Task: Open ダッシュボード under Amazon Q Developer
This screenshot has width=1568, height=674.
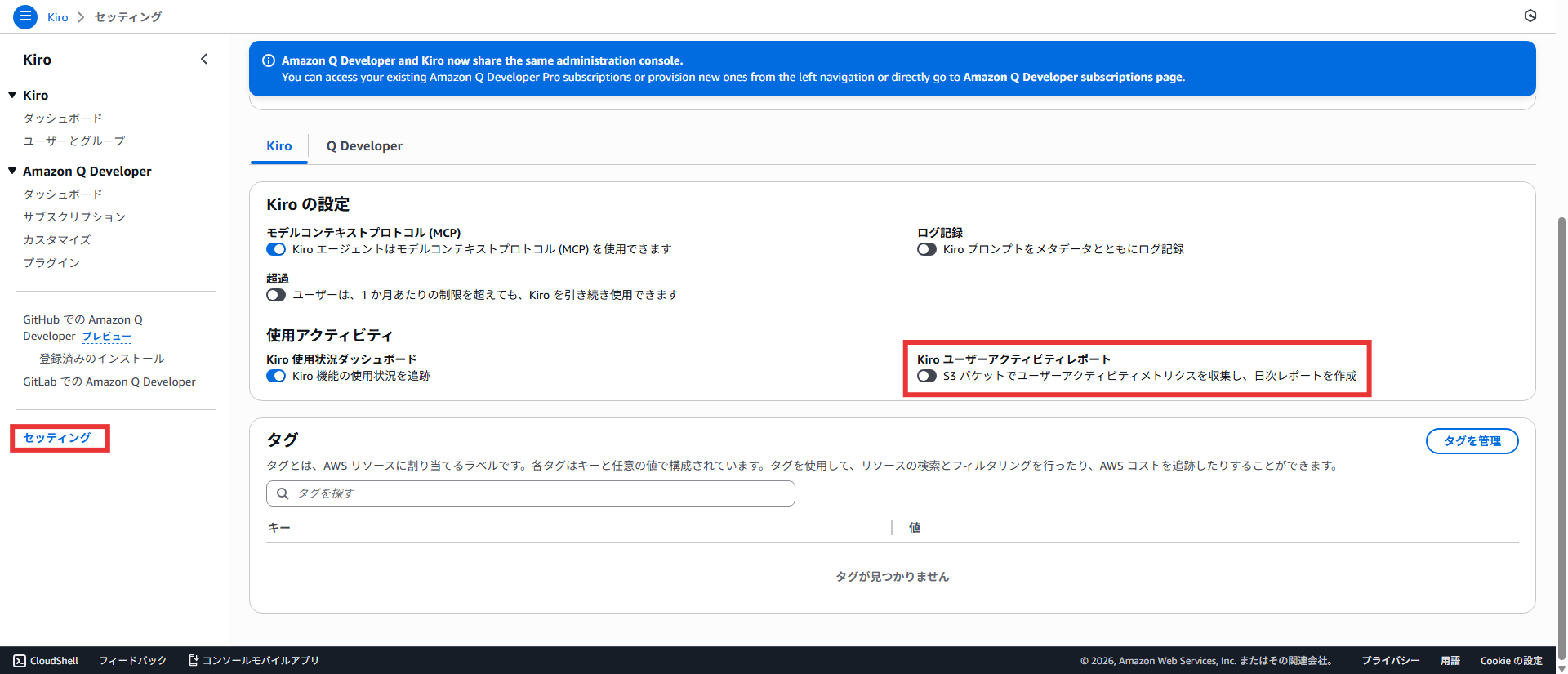Action: (x=63, y=194)
